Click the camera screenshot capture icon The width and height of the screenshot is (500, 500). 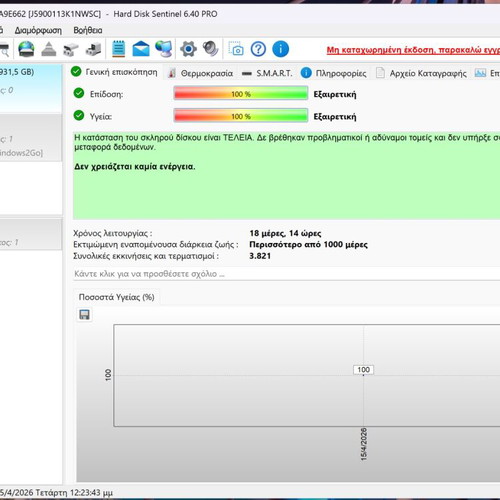tap(236, 49)
